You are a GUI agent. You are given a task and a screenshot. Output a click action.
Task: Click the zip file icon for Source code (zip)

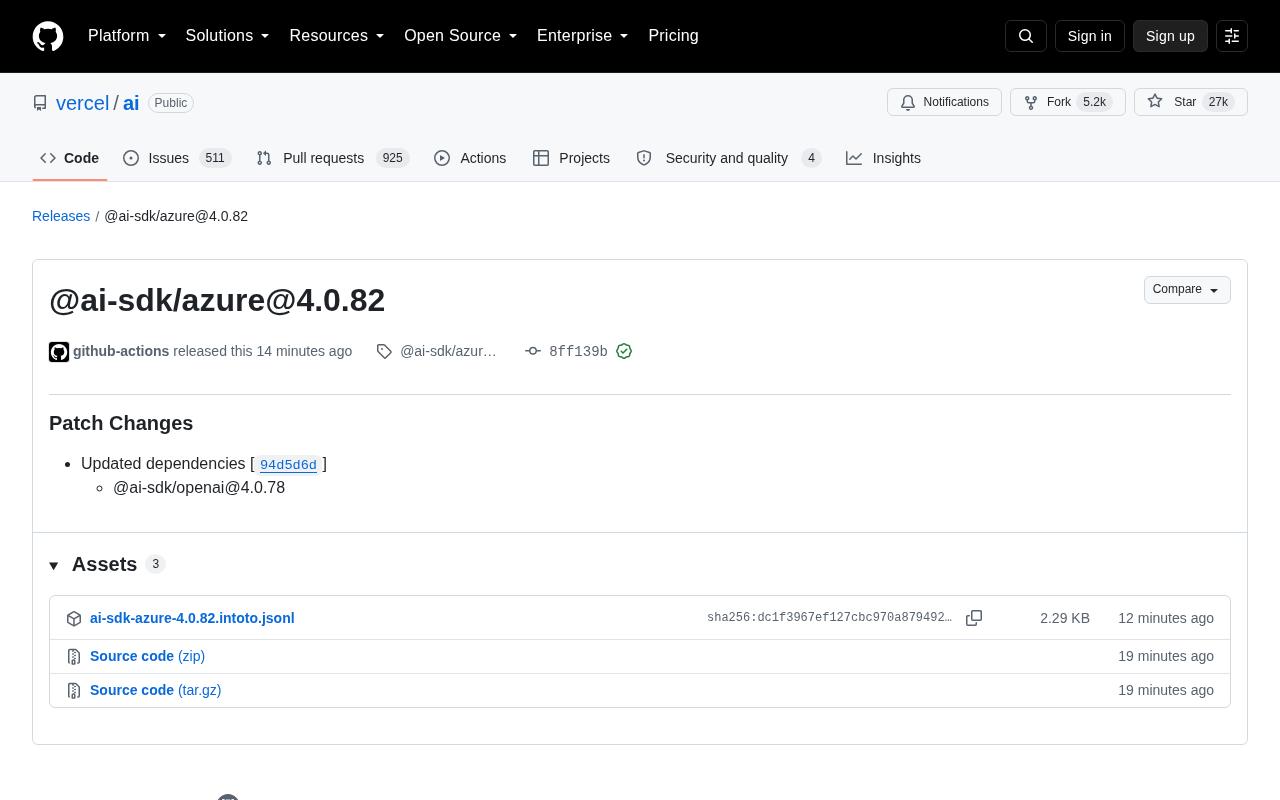pyautogui.click(x=74, y=657)
